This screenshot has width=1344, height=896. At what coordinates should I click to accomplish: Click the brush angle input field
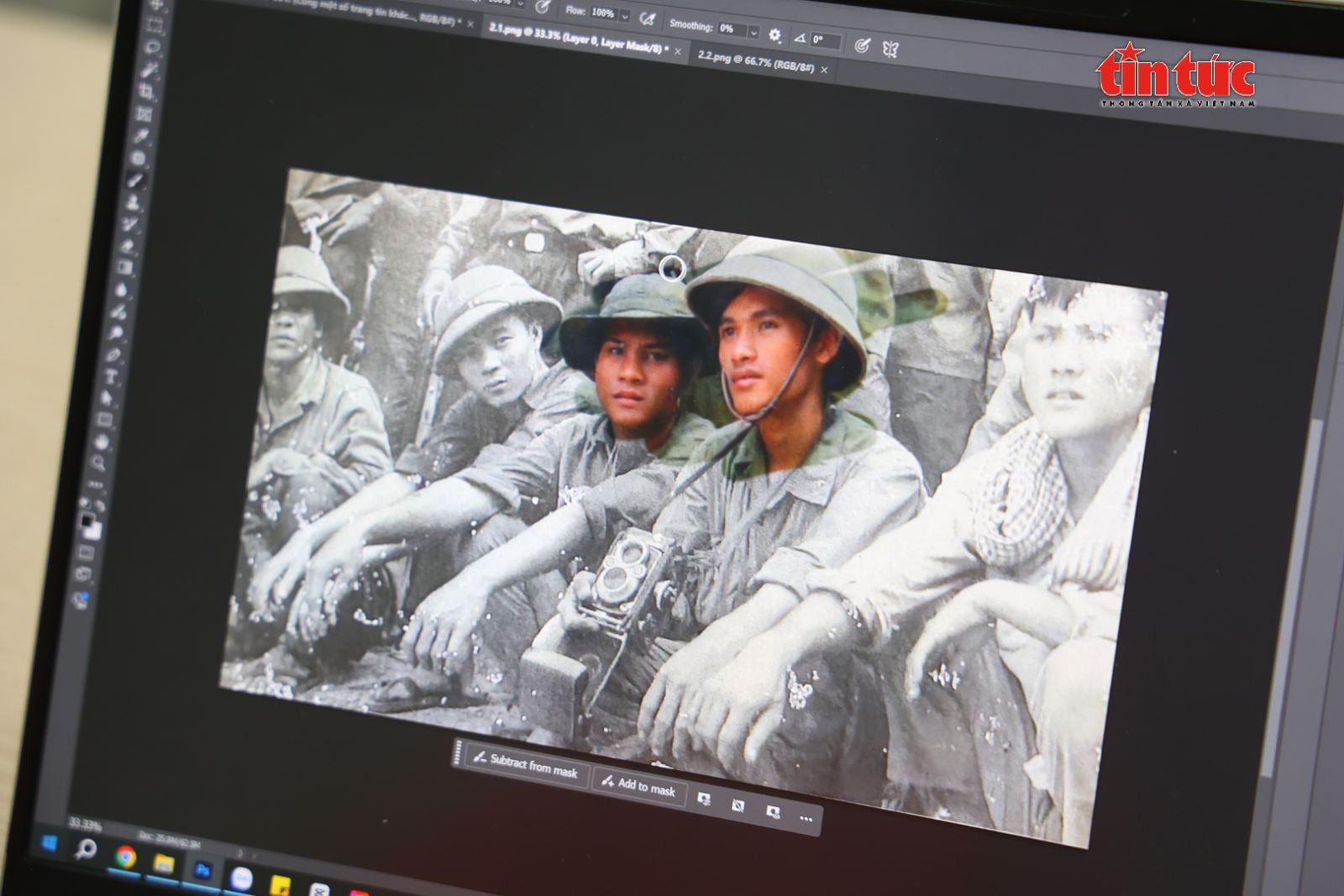click(824, 40)
